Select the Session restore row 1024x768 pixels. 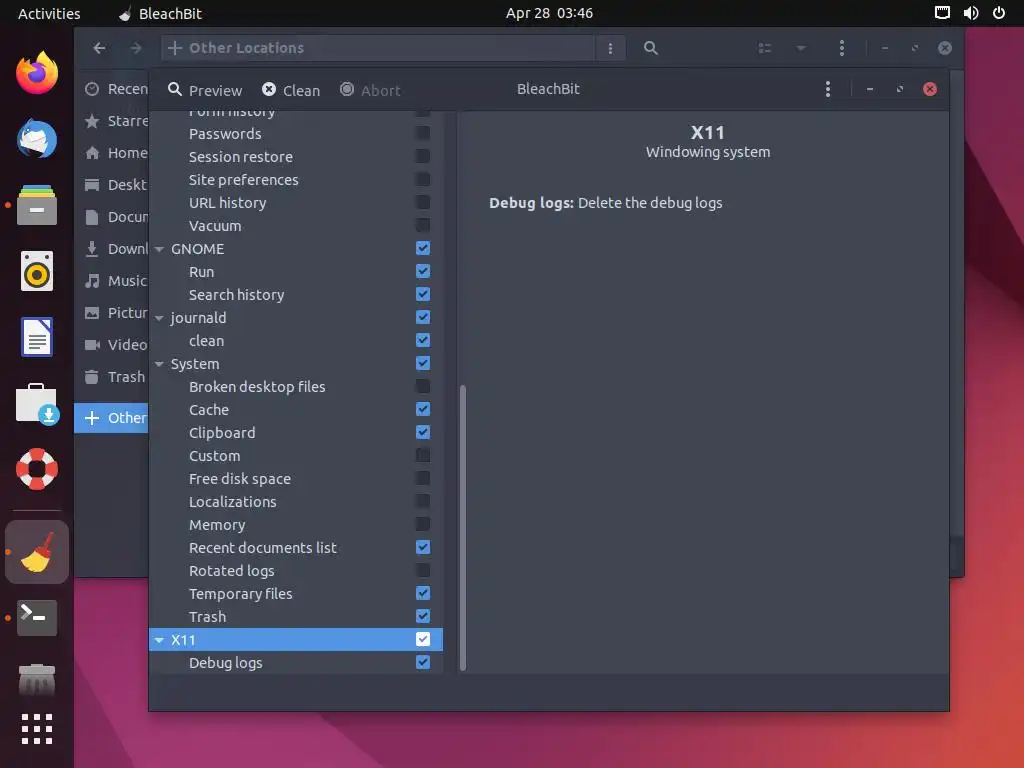pyautogui.click(x=296, y=157)
